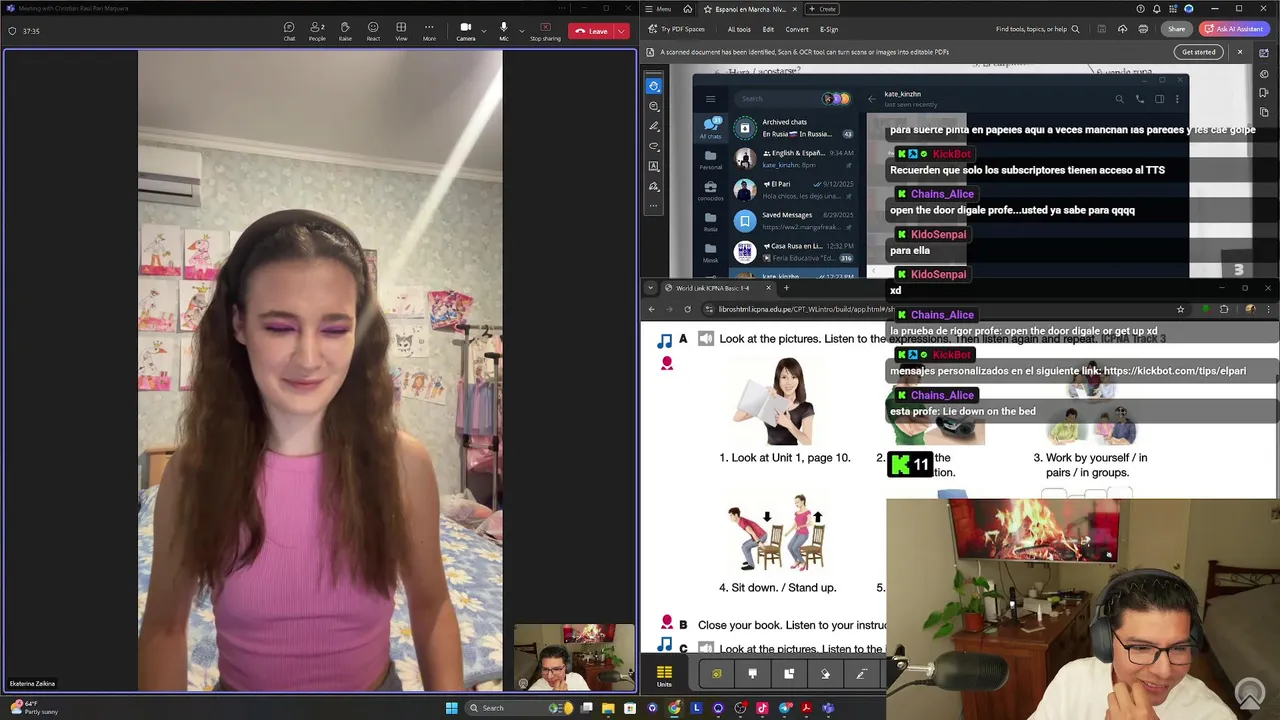Select the zoom tool in Acrobat sidebar
This screenshot has height=720, width=1280.
point(654,106)
